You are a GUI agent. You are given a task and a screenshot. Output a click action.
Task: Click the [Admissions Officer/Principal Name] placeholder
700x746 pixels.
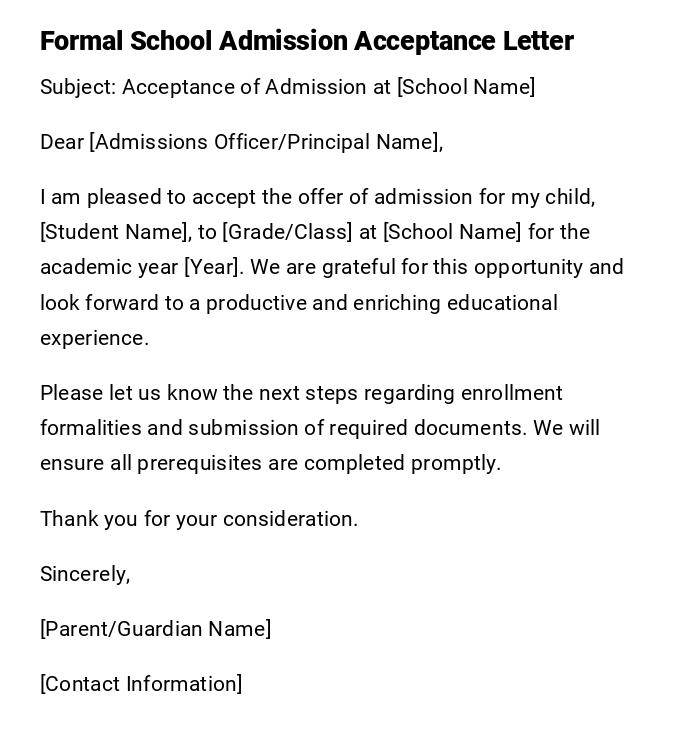[x=265, y=142]
